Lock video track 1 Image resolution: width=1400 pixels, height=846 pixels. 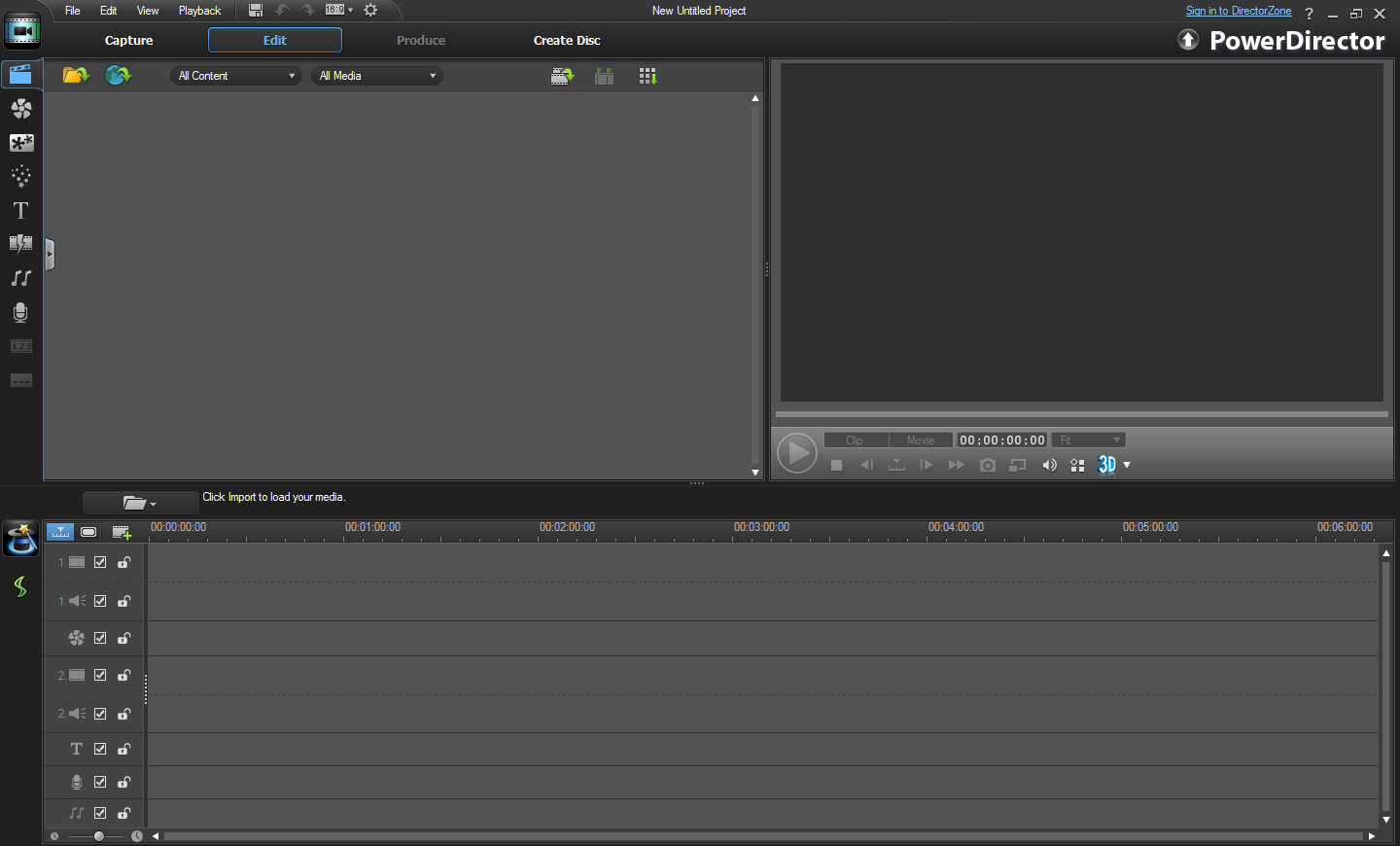point(124,562)
